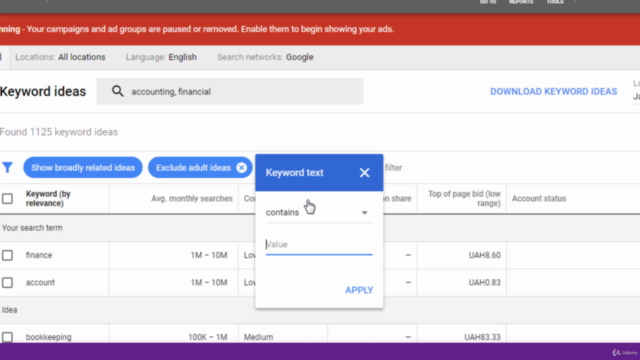The height and width of the screenshot is (360, 640).
Task: Click the campaigns paused warning banner
Action: tap(320, 29)
